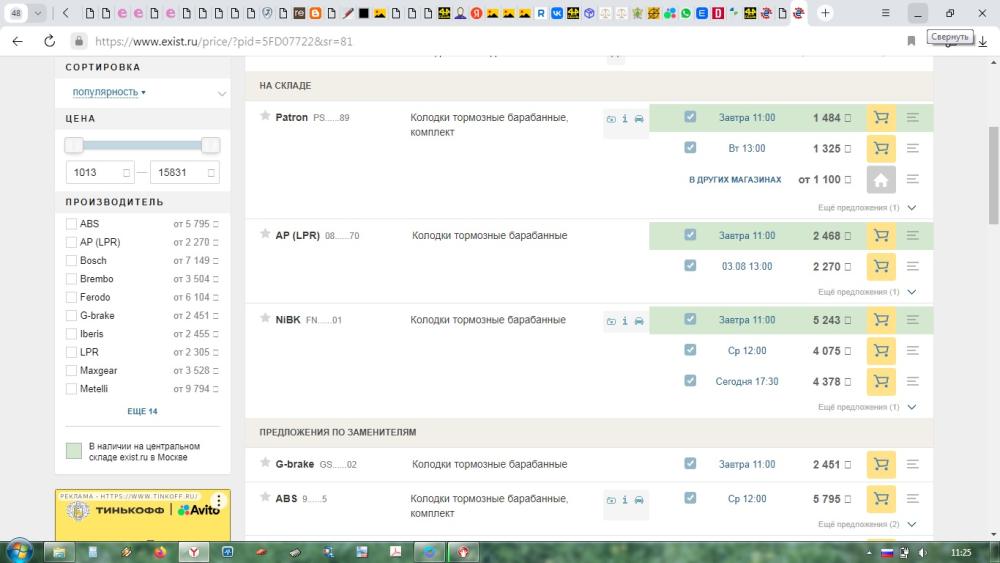This screenshot has width=1000, height=563.
Task: Tick the Maxgear manufacturer checkbox
Action: click(71, 371)
